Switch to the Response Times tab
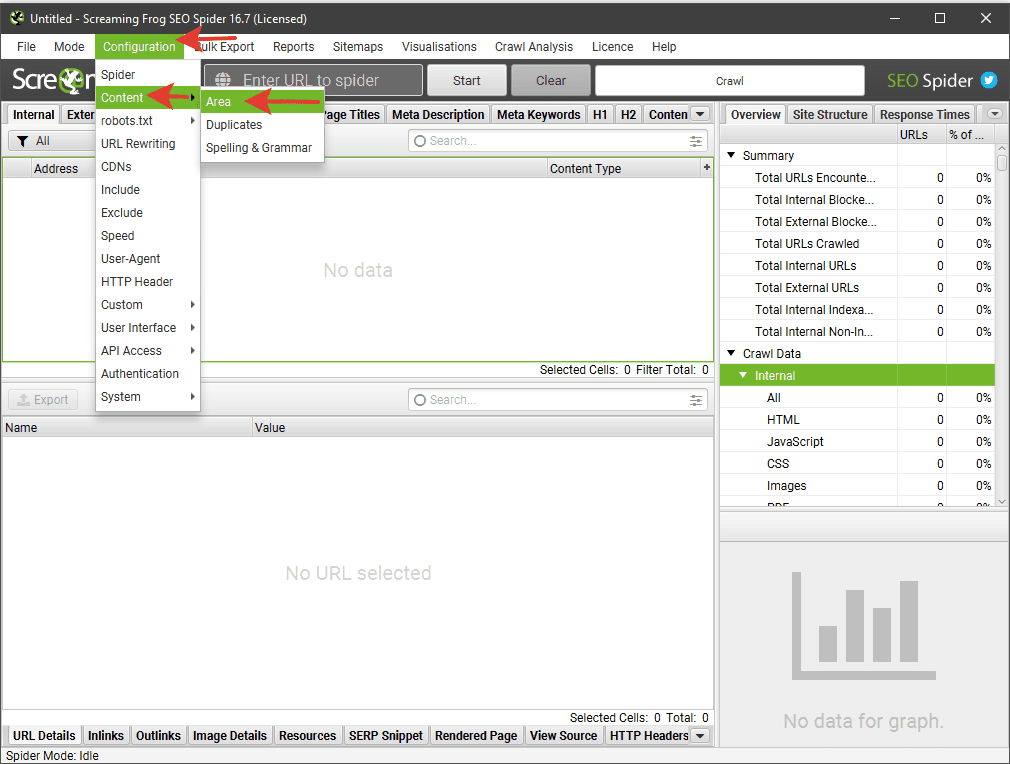 pyautogui.click(x=924, y=114)
